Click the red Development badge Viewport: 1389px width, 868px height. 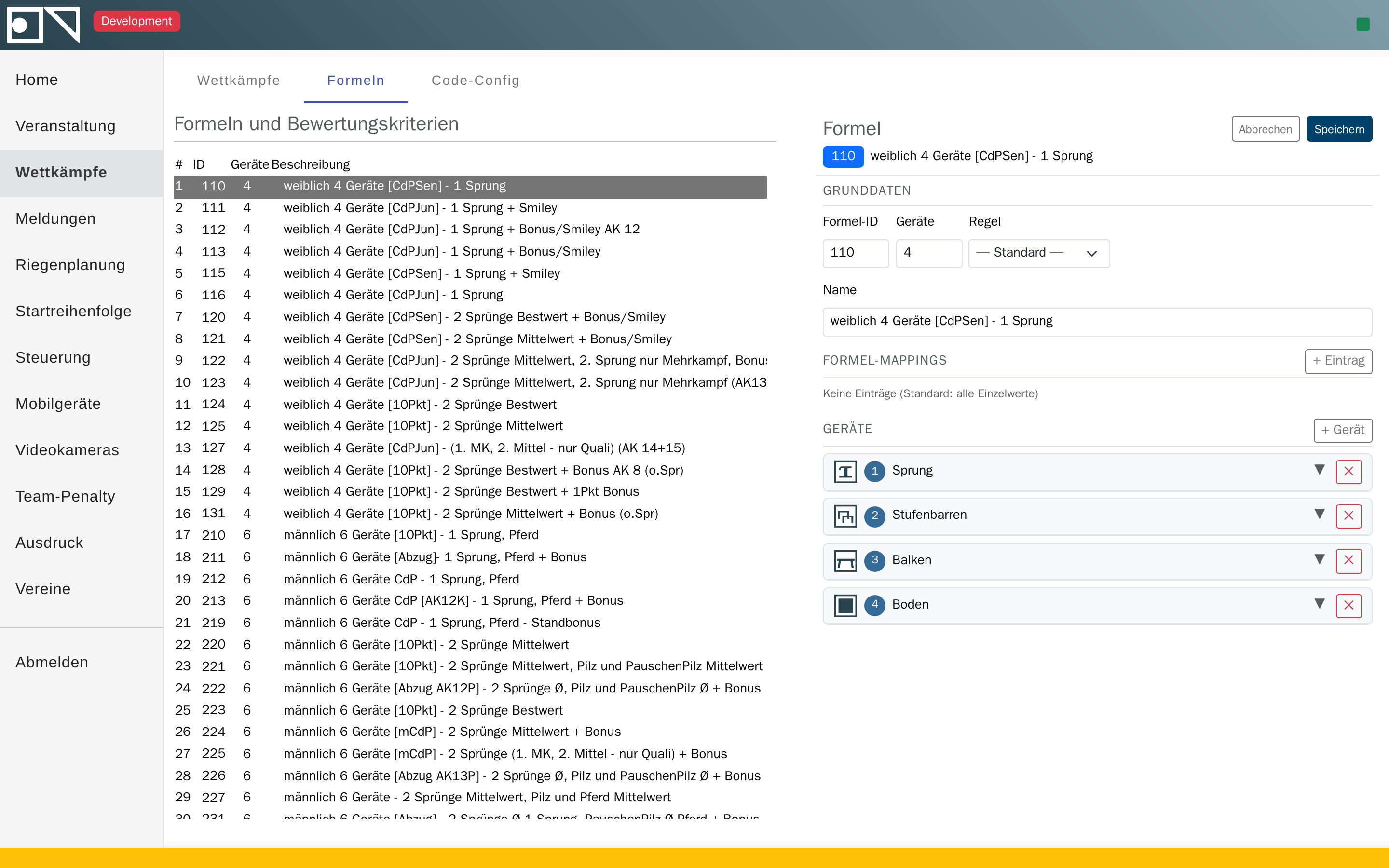click(x=136, y=21)
